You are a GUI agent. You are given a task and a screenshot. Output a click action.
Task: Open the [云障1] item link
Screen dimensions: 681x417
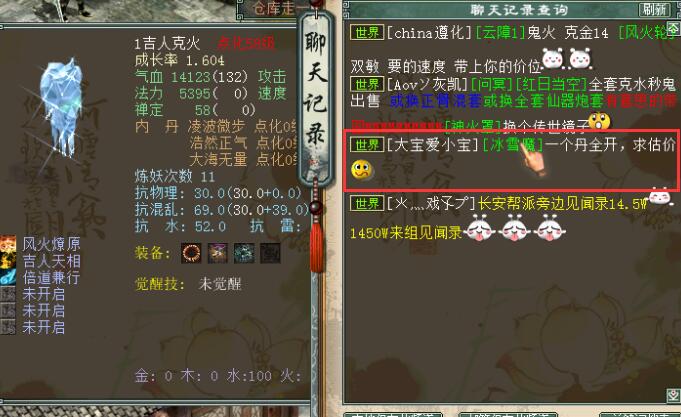(500, 33)
